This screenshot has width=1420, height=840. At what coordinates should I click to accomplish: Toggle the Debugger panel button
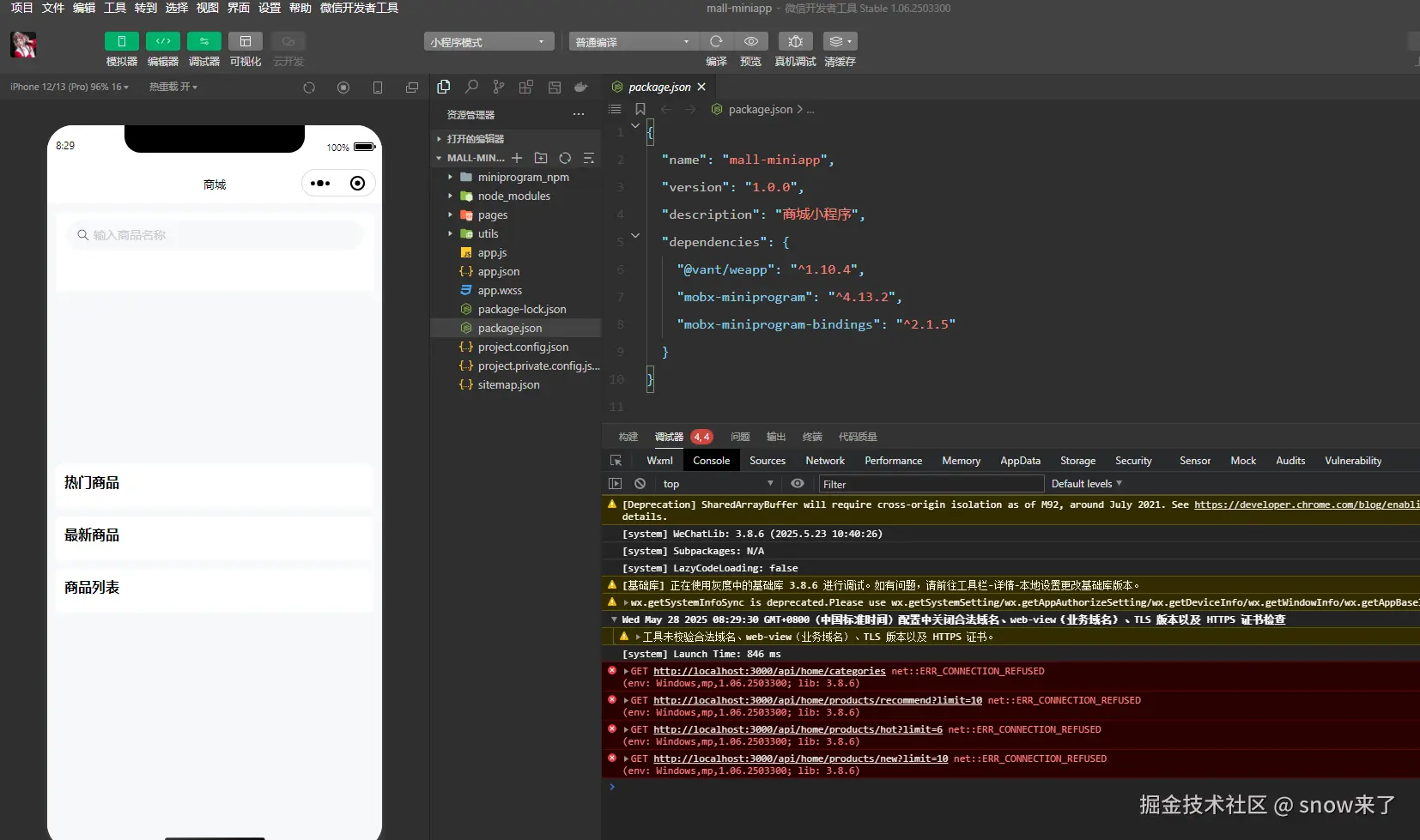point(203,41)
